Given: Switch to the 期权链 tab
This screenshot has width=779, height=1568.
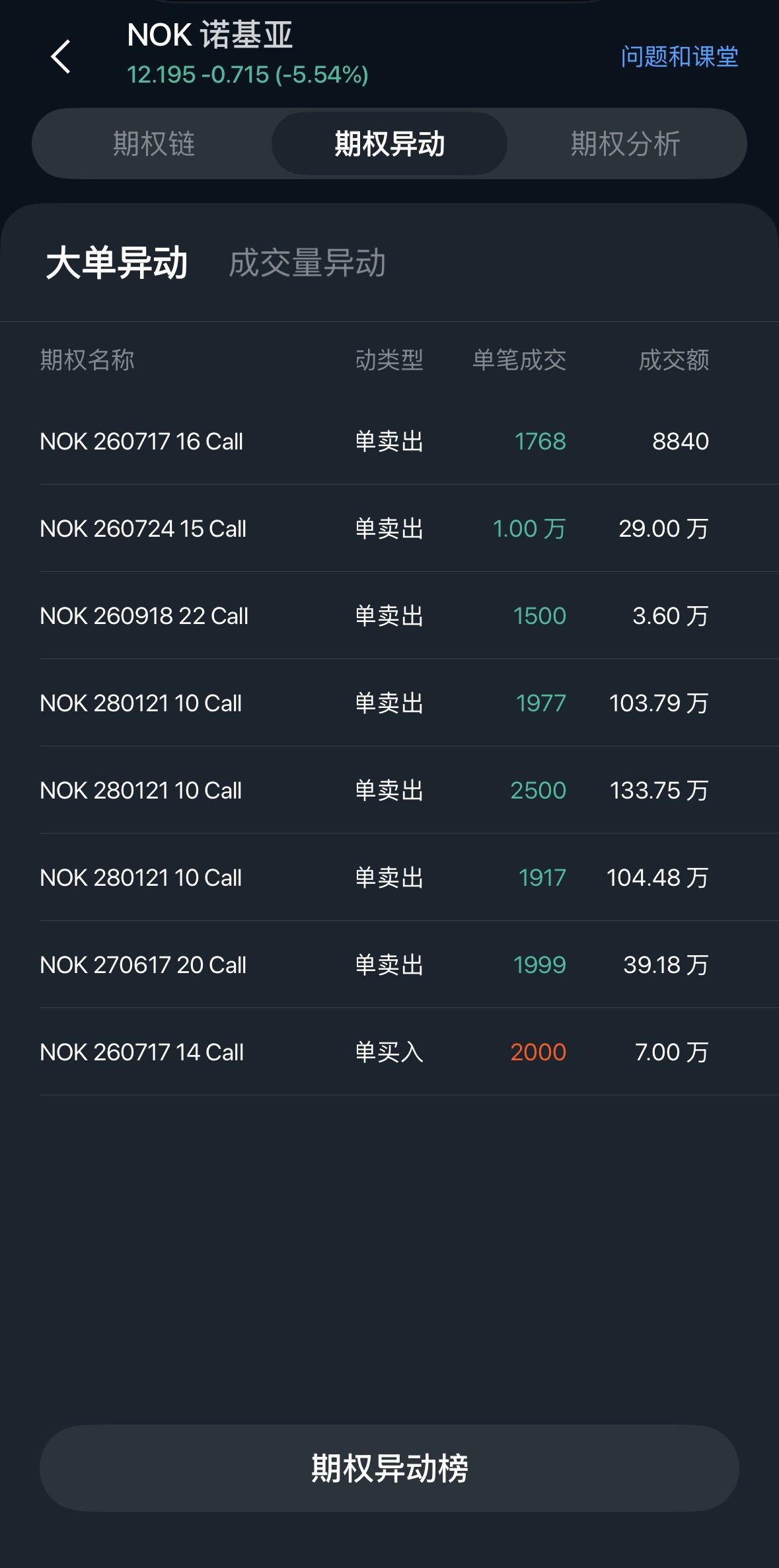Looking at the screenshot, I should click(154, 143).
